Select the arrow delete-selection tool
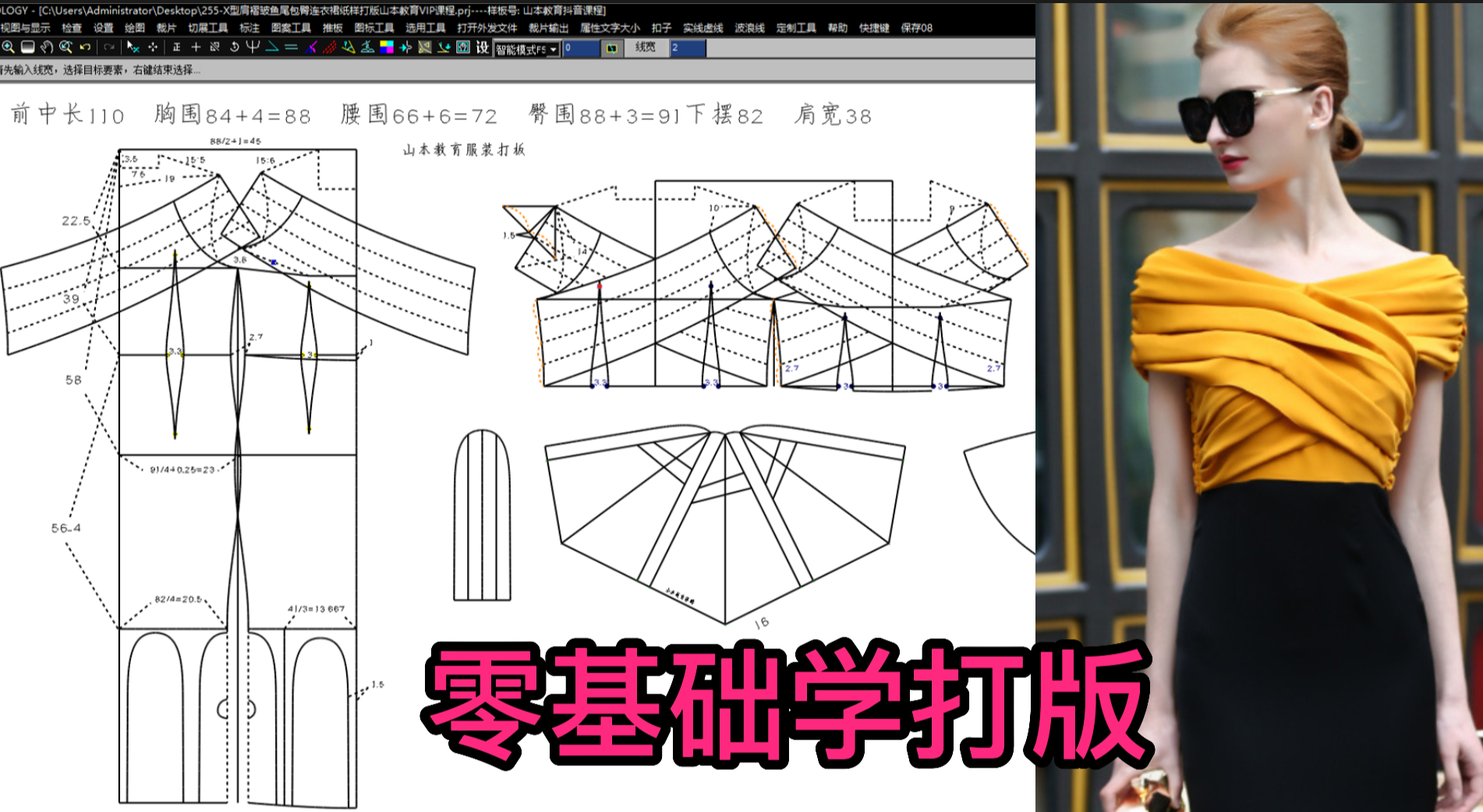This screenshot has width=1483, height=812. click(x=133, y=47)
